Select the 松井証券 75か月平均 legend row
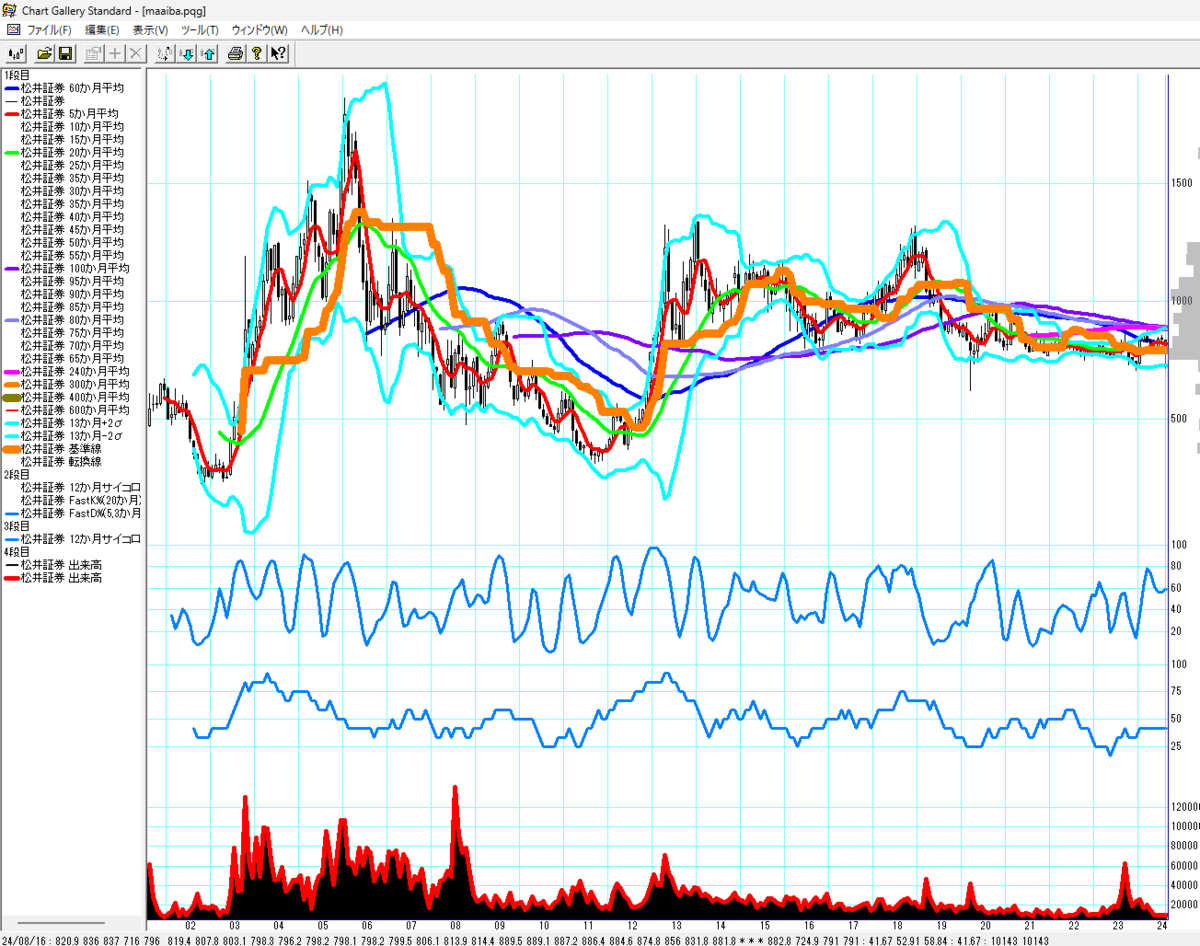Image resolution: width=1200 pixels, height=946 pixels. (72, 333)
